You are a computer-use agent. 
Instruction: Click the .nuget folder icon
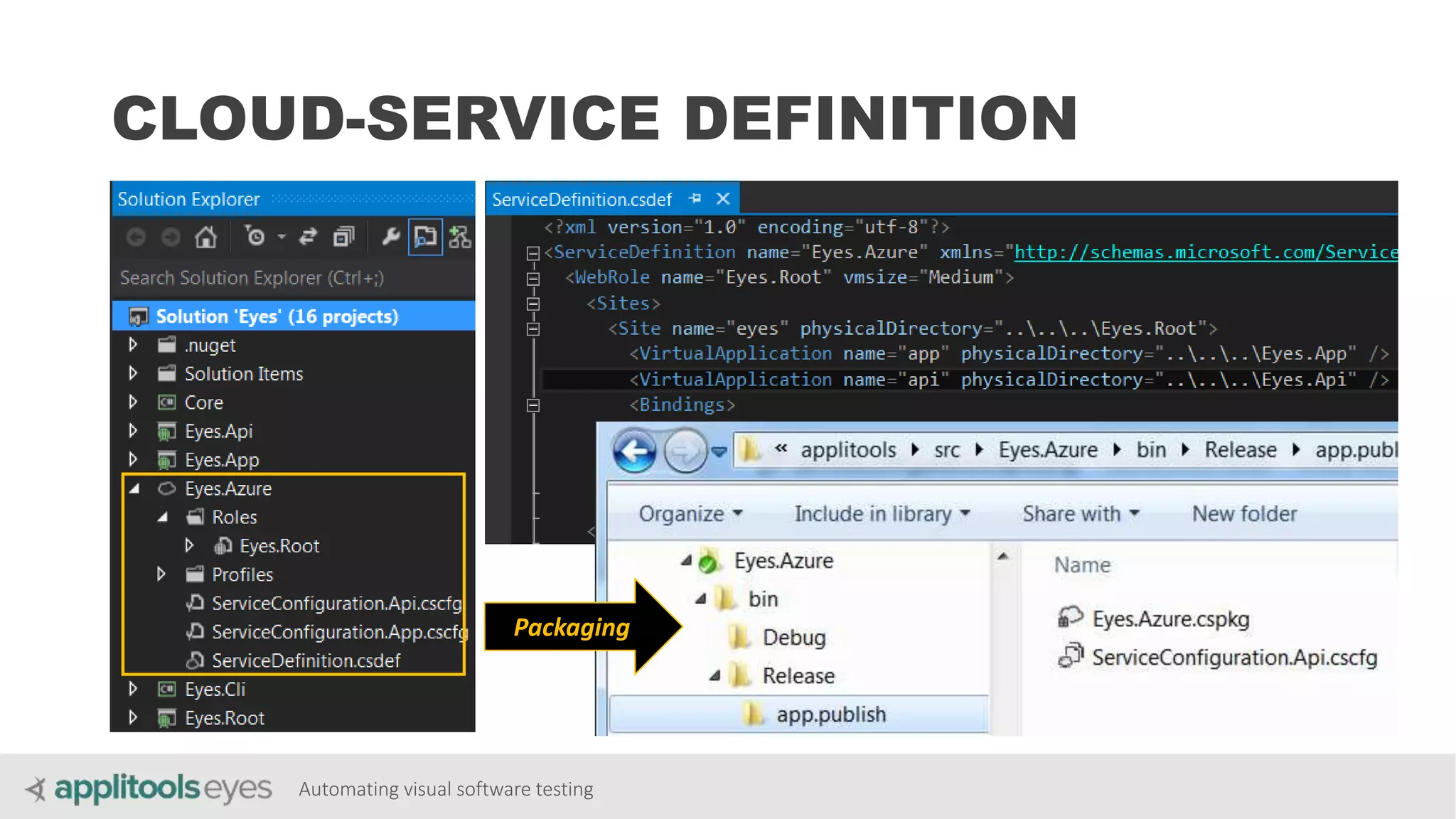[x=166, y=345]
